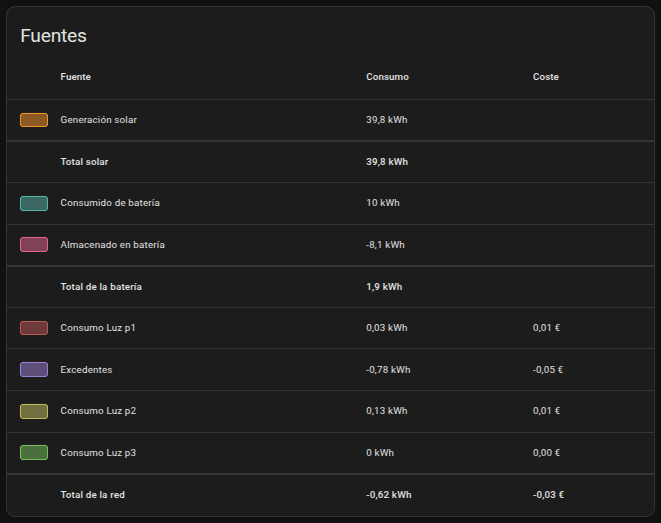Click the -0,03 € total grid cost
The image size is (661, 523).
click(x=548, y=495)
